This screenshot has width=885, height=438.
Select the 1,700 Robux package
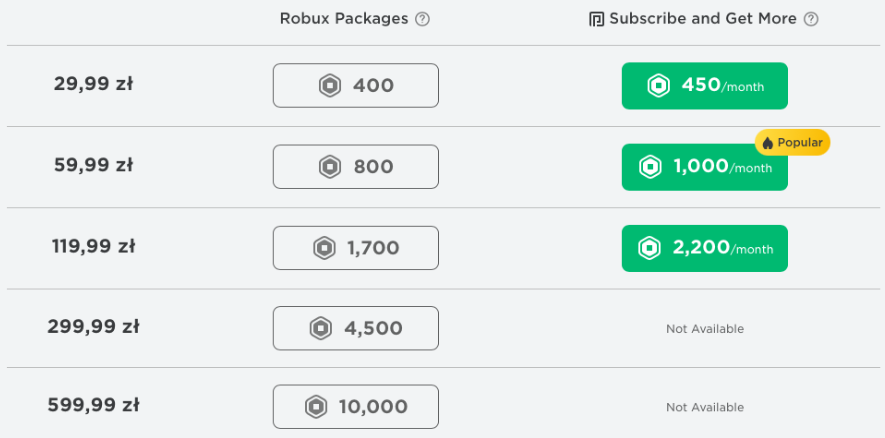(x=356, y=248)
